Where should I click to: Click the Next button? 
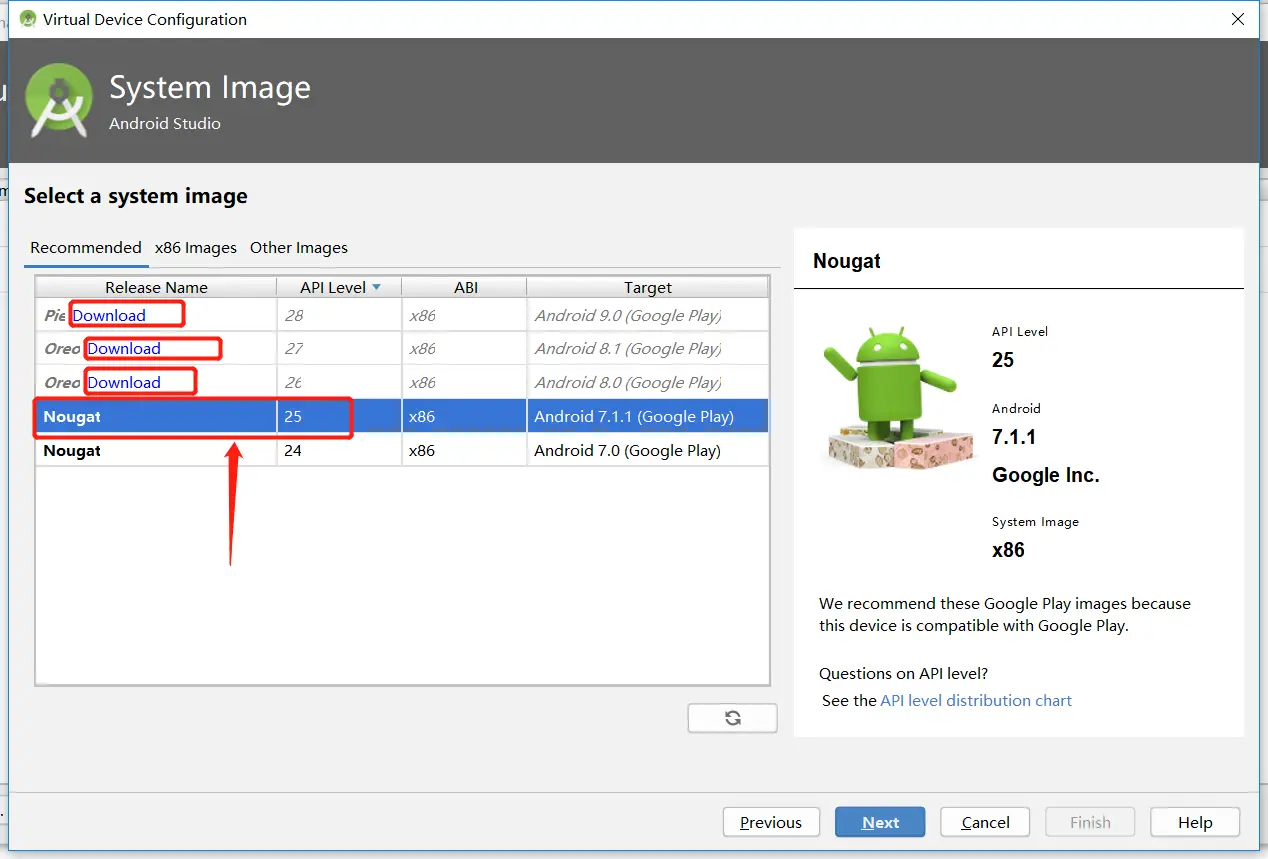(x=880, y=822)
